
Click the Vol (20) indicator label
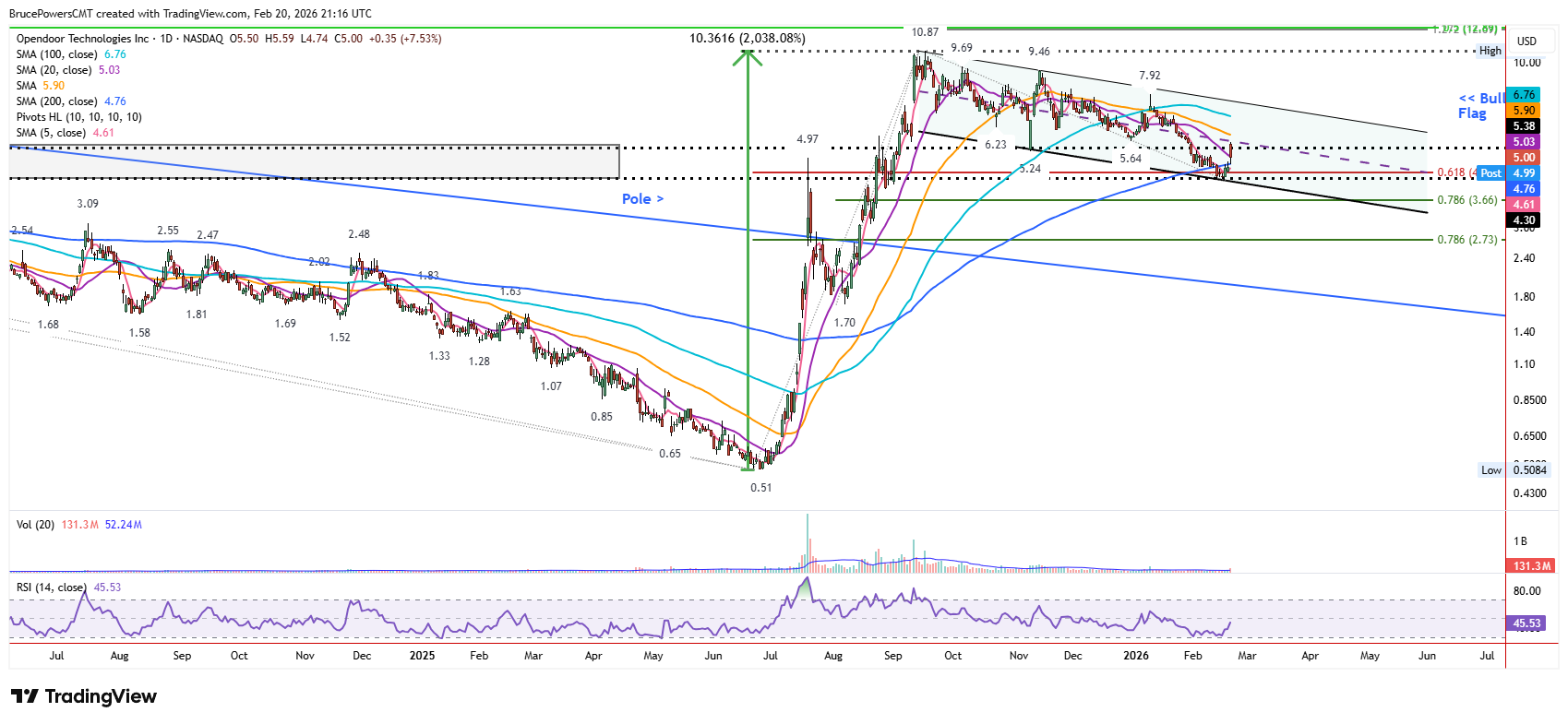37,525
